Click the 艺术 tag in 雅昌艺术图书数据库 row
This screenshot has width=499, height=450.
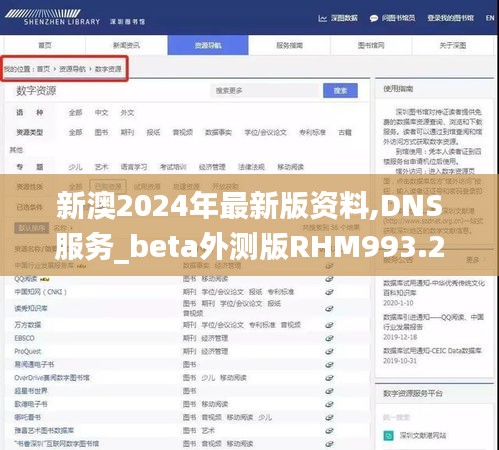point(208,431)
